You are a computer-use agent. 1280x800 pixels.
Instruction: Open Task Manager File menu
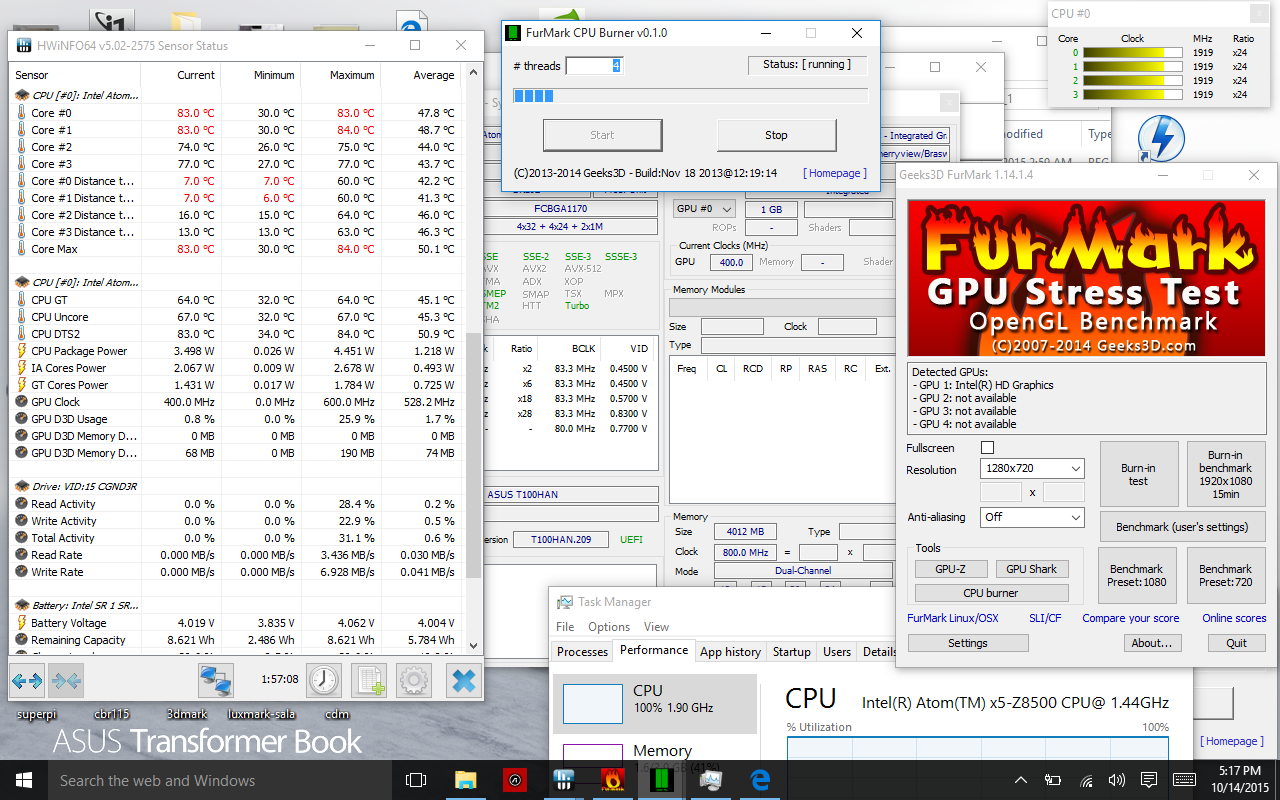coord(565,627)
